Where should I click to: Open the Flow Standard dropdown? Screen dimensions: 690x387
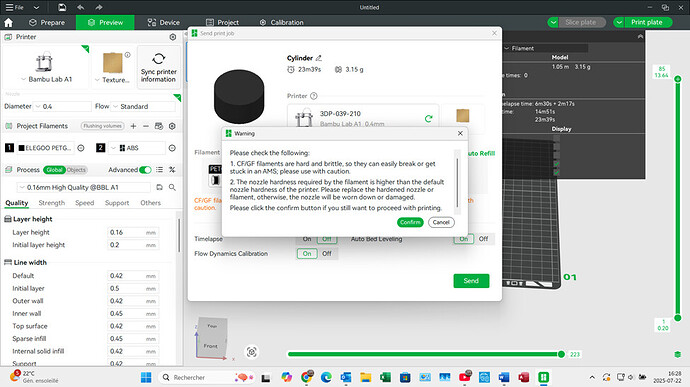(143, 107)
